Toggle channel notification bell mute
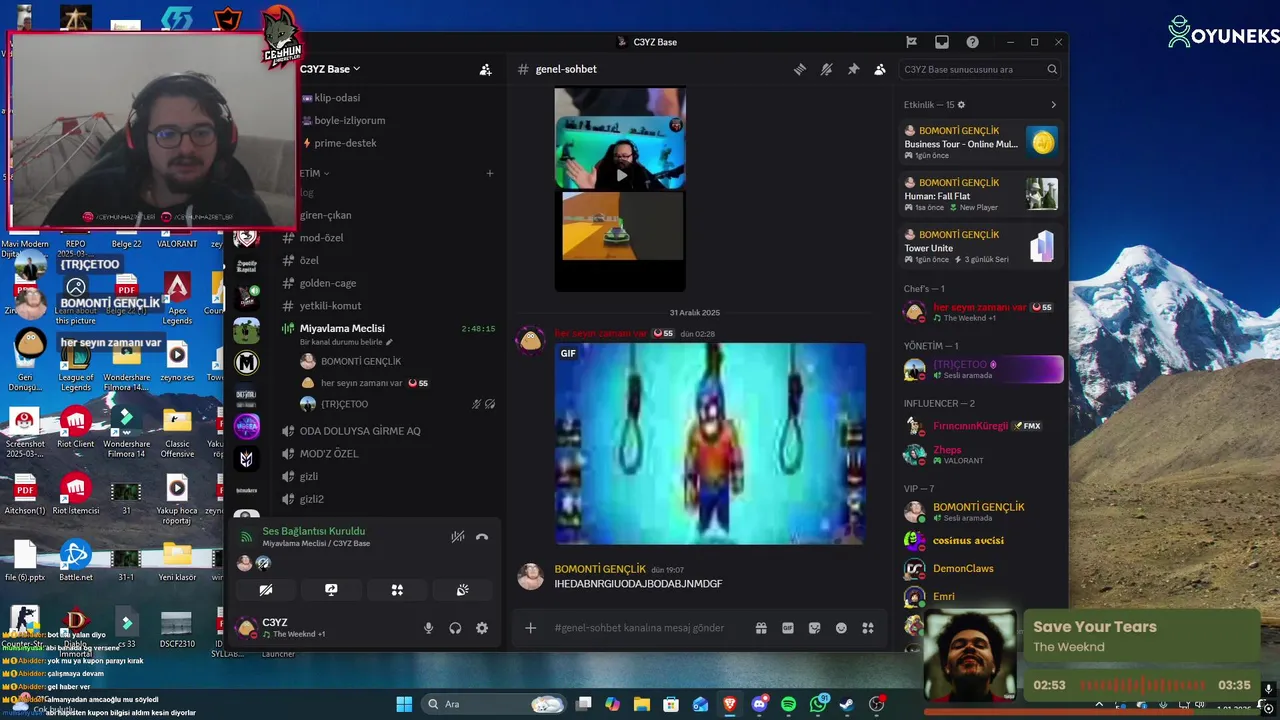The width and height of the screenshot is (1280, 720). pyautogui.click(x=826, y=69)
